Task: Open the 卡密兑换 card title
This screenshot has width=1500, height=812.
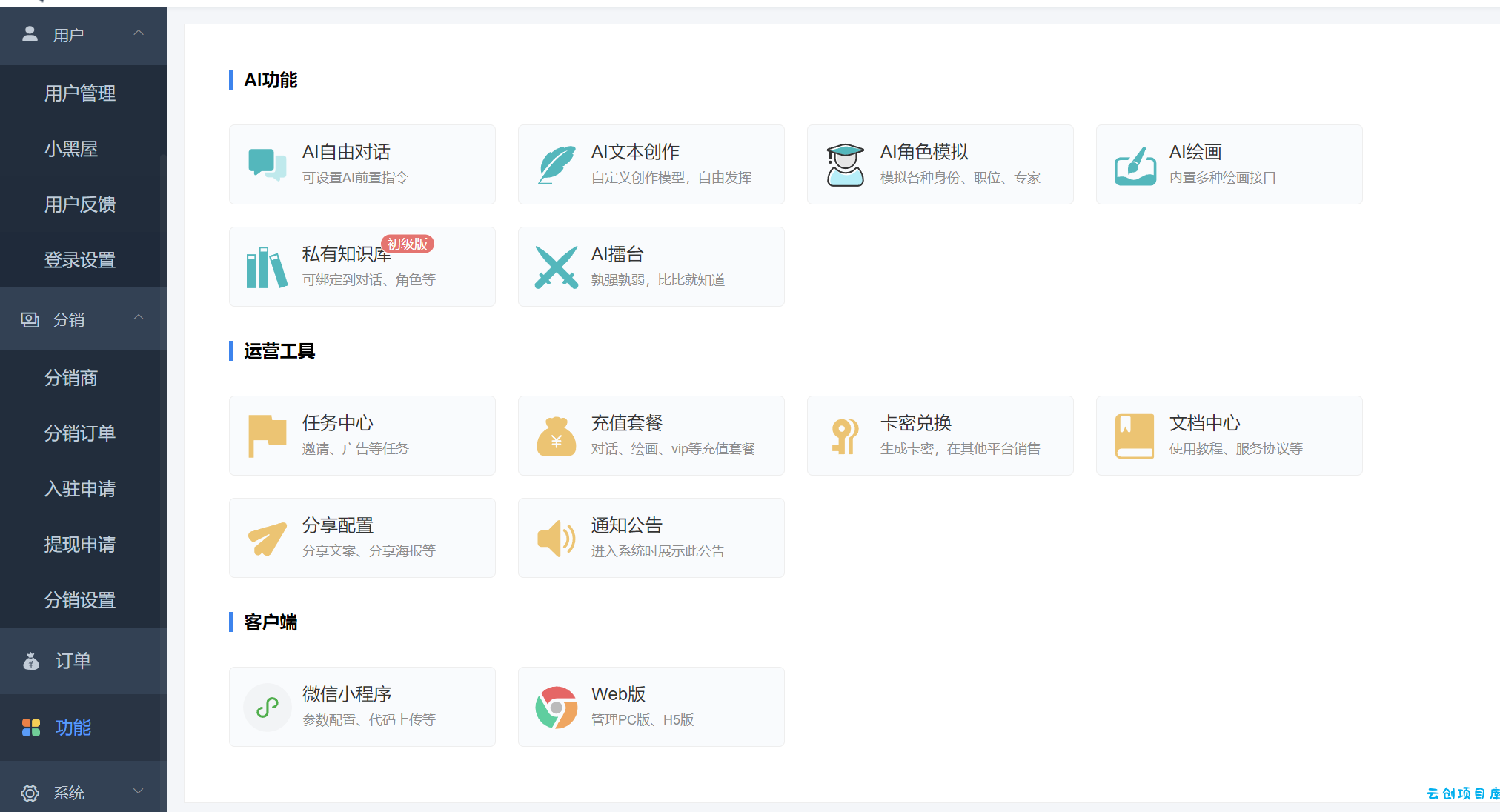Action: (916, 423)
